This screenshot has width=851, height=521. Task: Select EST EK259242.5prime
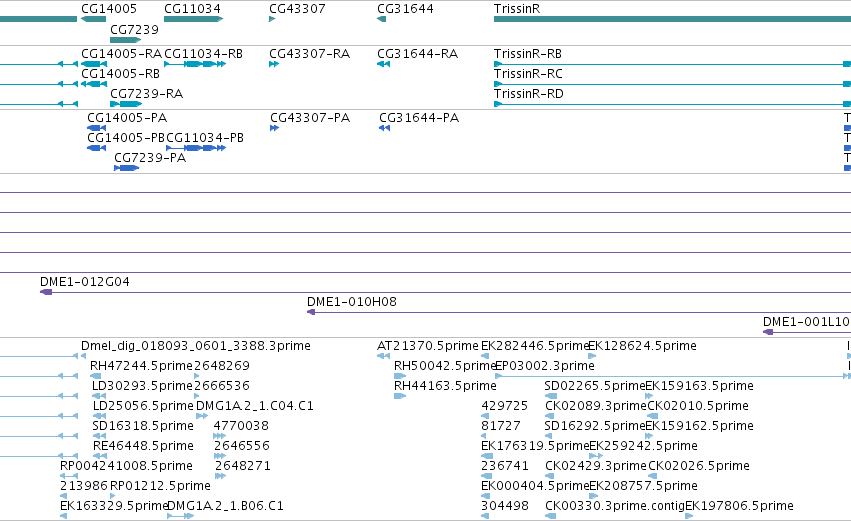pyautogui.click(x=643, y=446)
